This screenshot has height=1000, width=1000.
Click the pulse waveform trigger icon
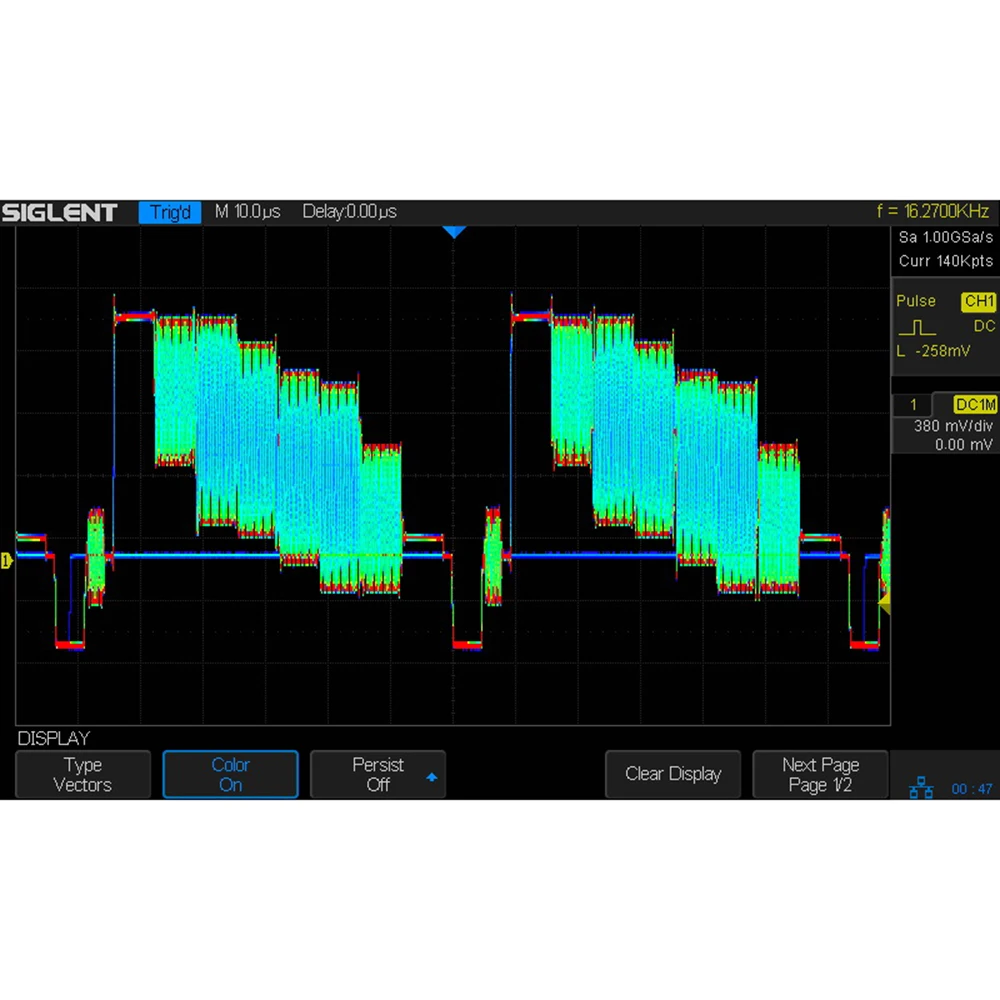pos(917,328)
